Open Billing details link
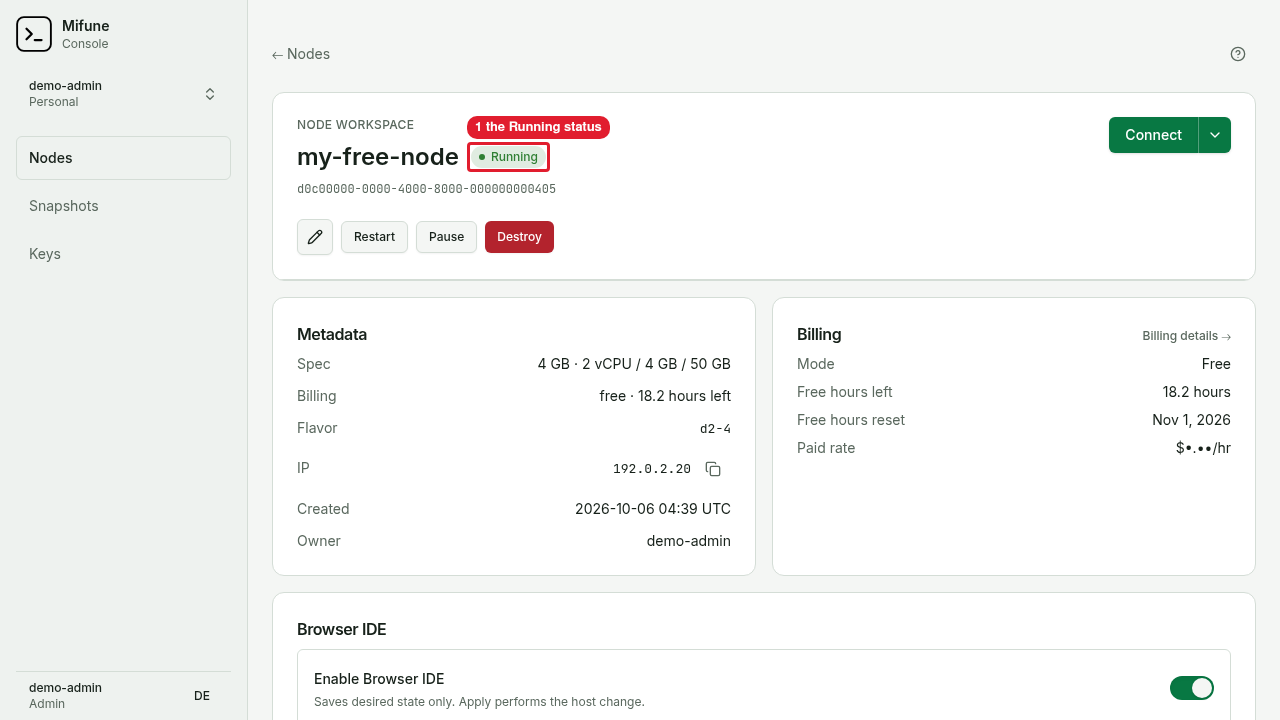Viewport: 1280px width, 720px height. (1186, 336)
